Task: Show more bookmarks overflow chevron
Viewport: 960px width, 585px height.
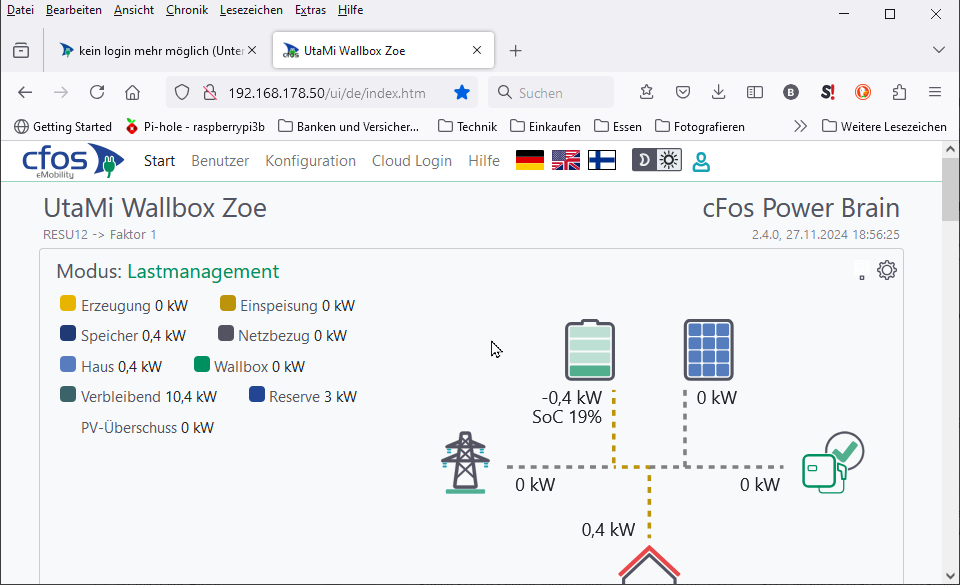Action: (800, 127)
